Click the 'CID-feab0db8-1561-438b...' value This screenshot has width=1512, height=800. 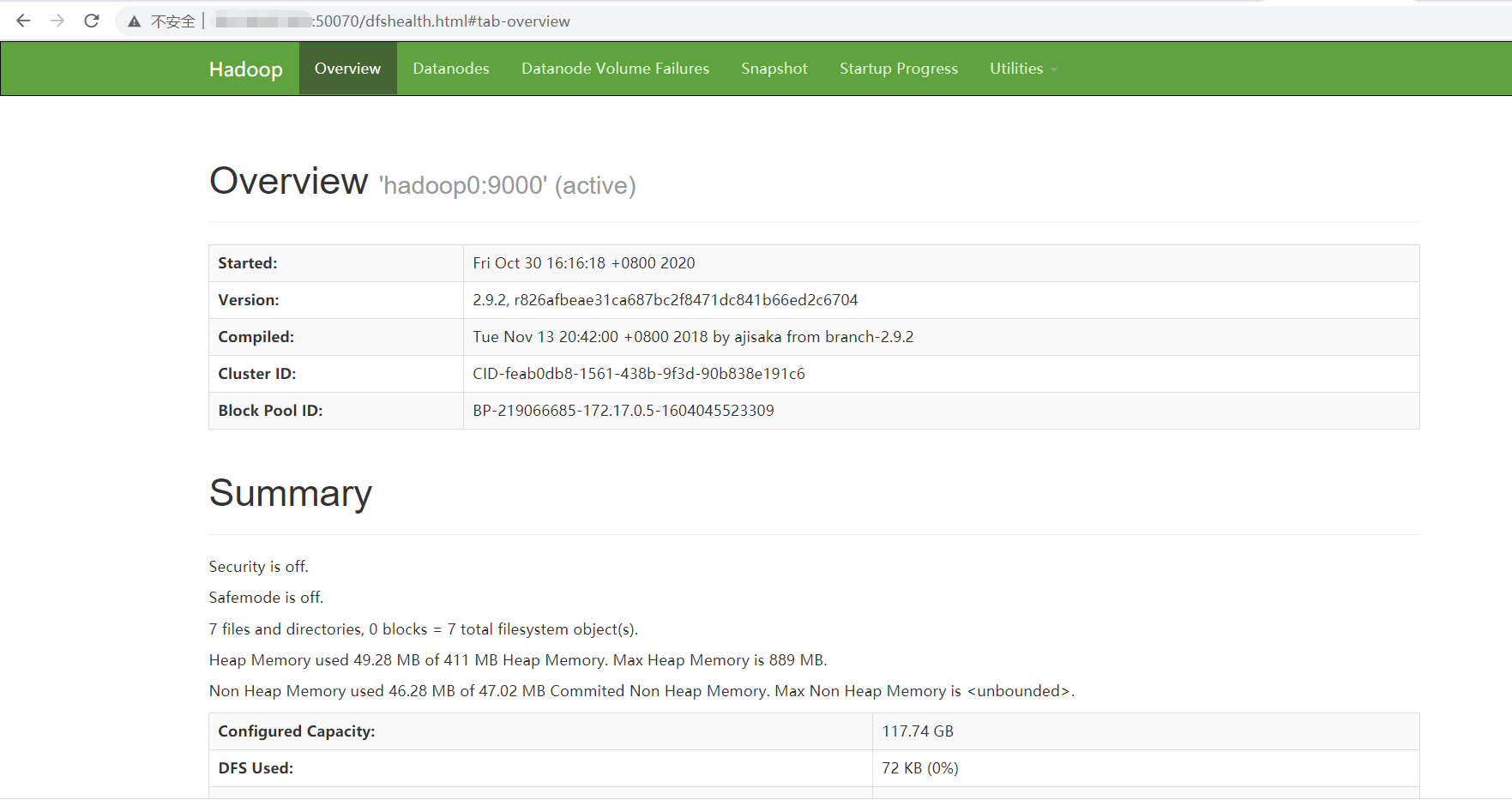click(639, 374)
